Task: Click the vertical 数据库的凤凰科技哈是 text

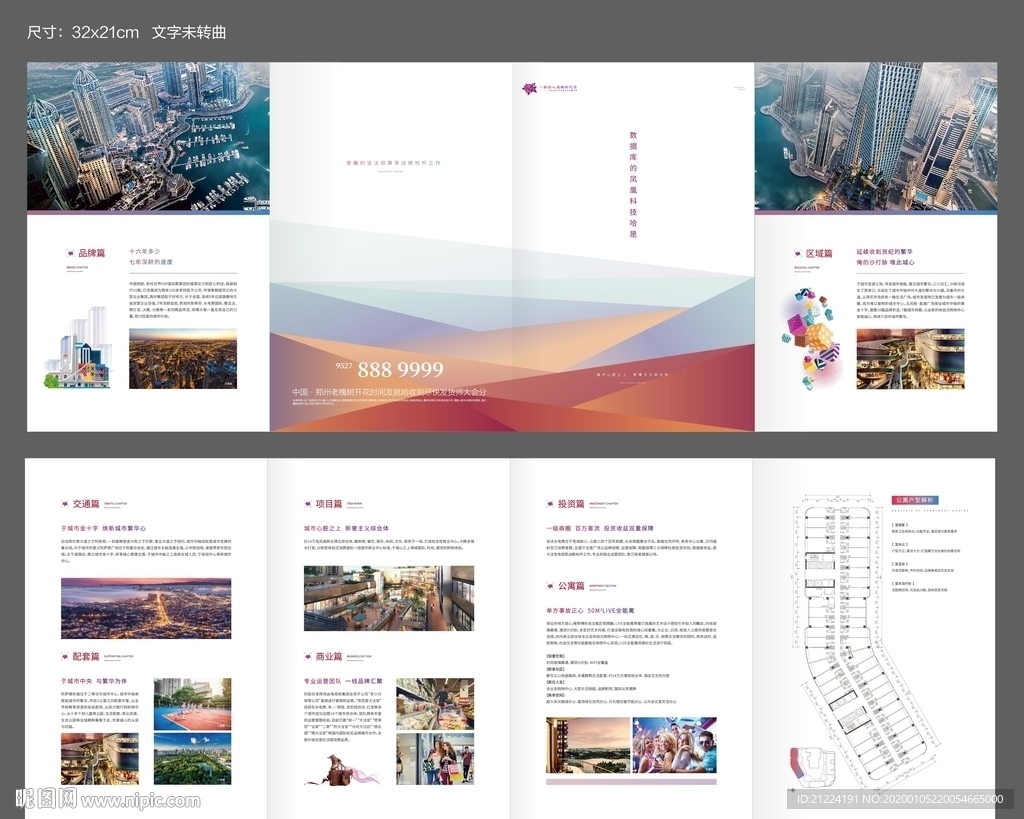Action: pos(633,184)
